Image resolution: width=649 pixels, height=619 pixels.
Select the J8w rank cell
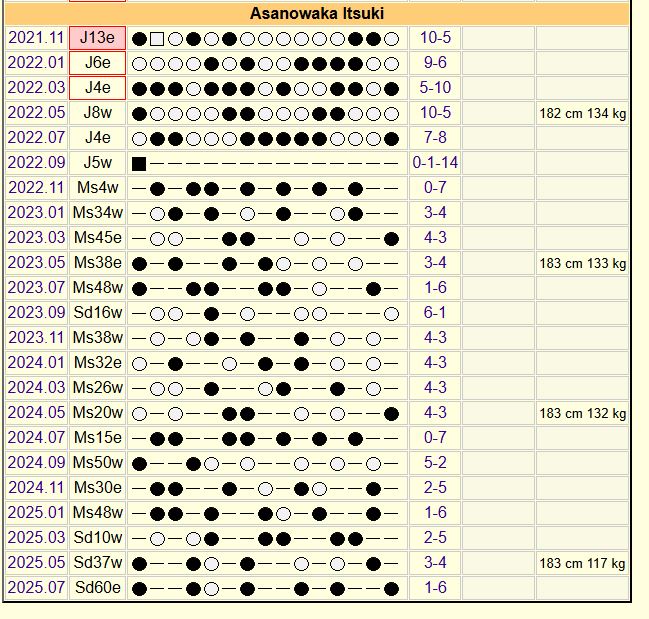pyautogui.click(x=97, y=113)
